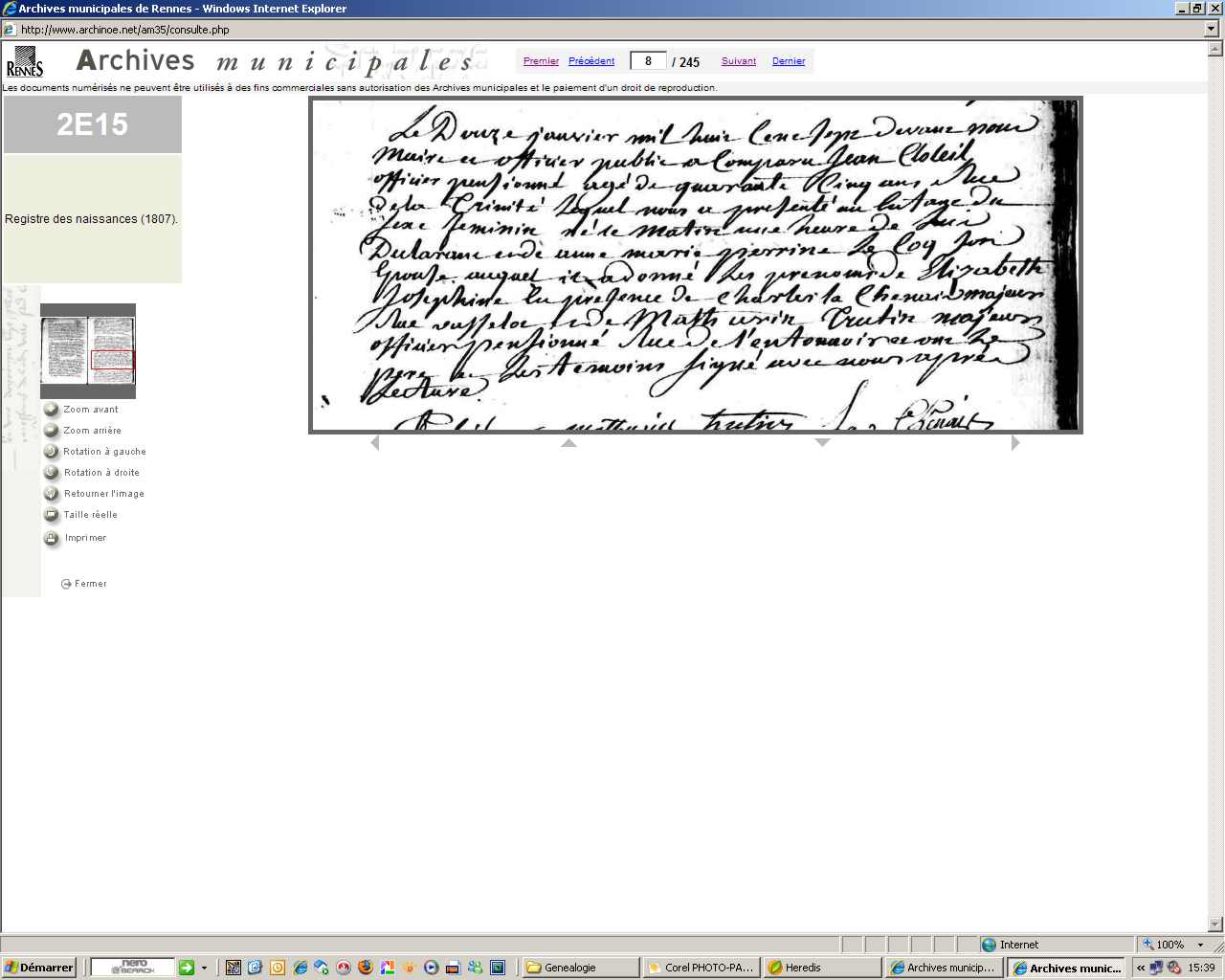This screenshot has width=1225, height=980.
Task: Print the document with Imprimer icon
Action: coord(52,539)
